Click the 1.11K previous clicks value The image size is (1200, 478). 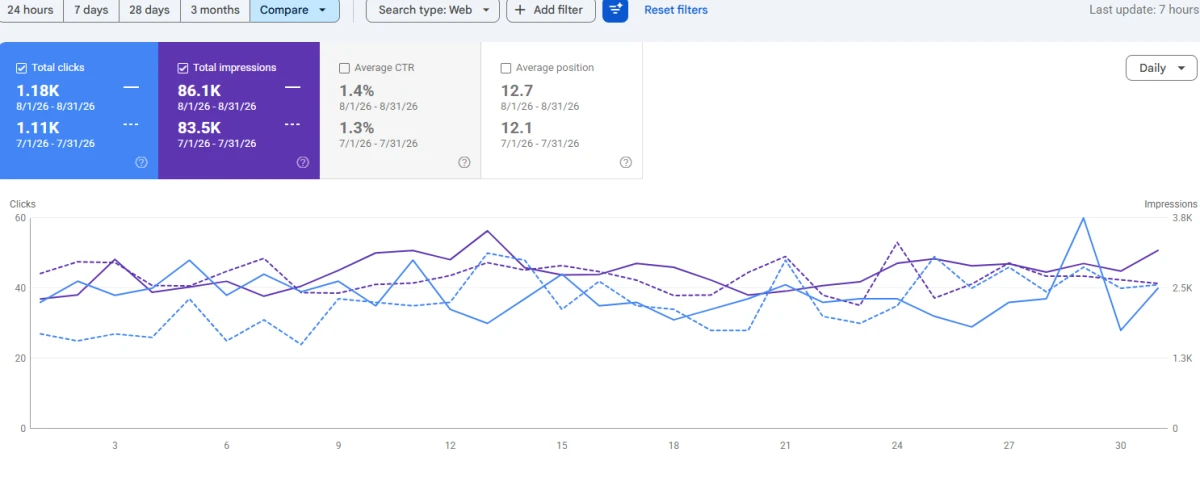click(x=38, y=127)
